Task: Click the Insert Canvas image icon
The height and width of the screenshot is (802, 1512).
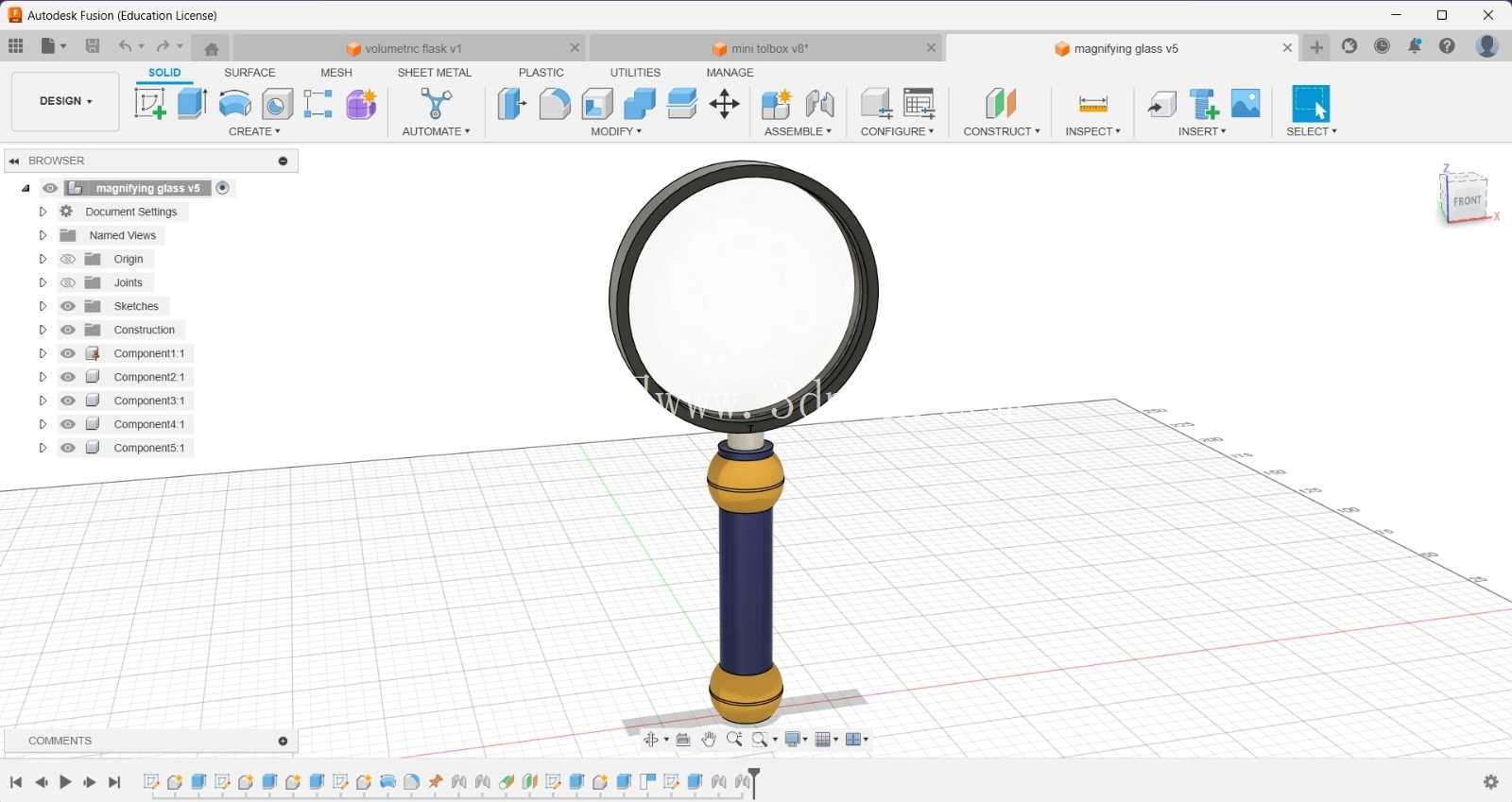Action: pyautogui.click(x=1246, y=103)
